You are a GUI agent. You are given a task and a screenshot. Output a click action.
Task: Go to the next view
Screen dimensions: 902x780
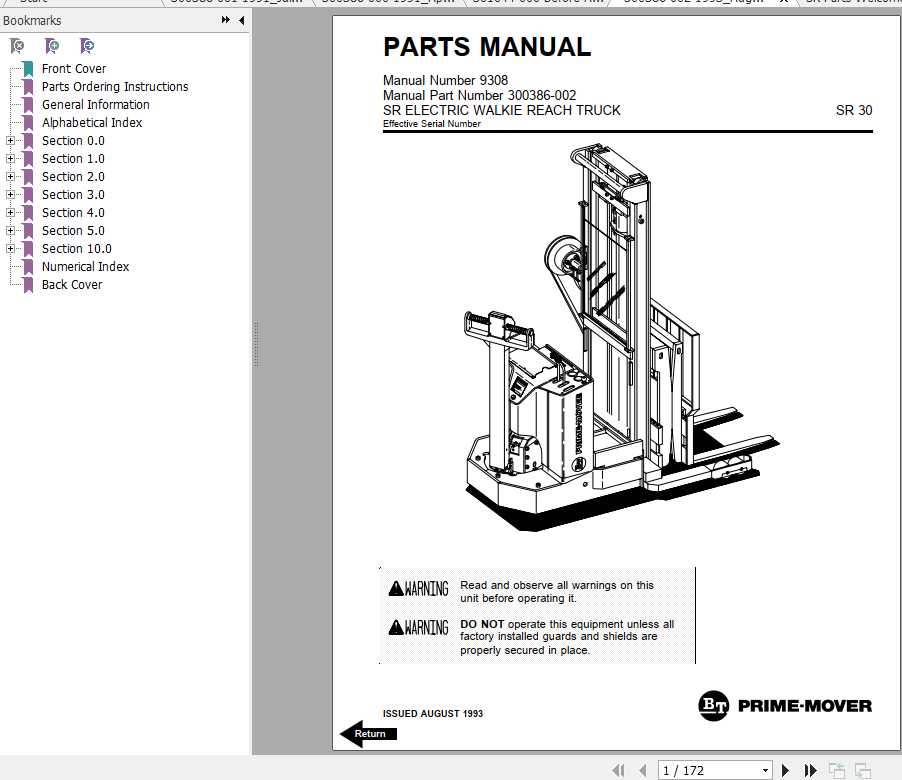(x=862, y=769)
